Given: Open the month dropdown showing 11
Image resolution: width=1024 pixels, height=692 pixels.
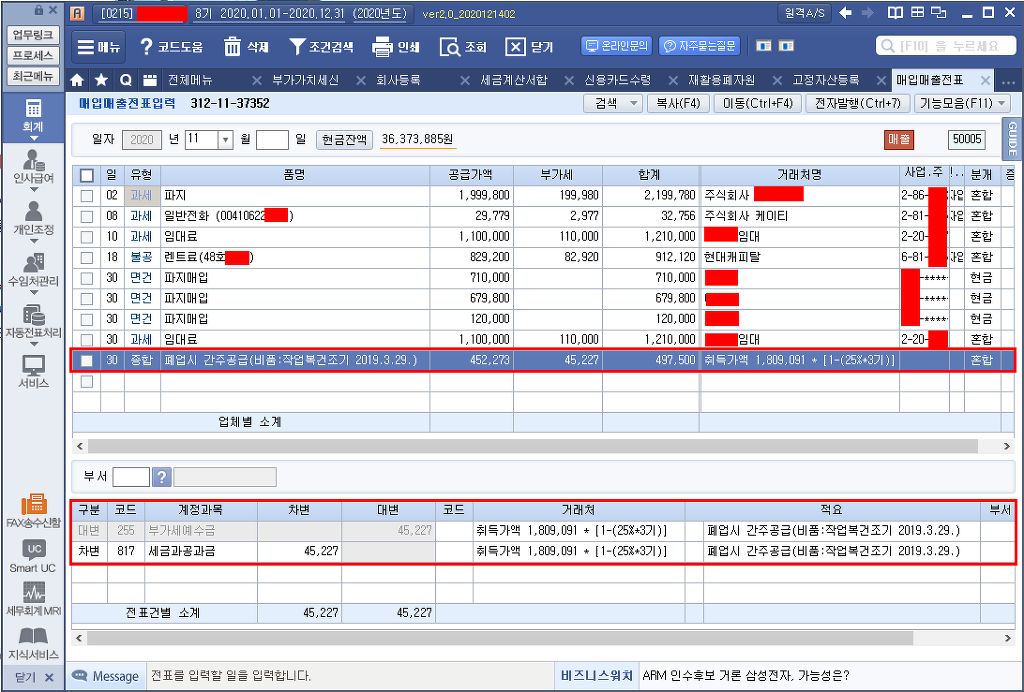Looking at the screenshot, I should pos(225,139).
